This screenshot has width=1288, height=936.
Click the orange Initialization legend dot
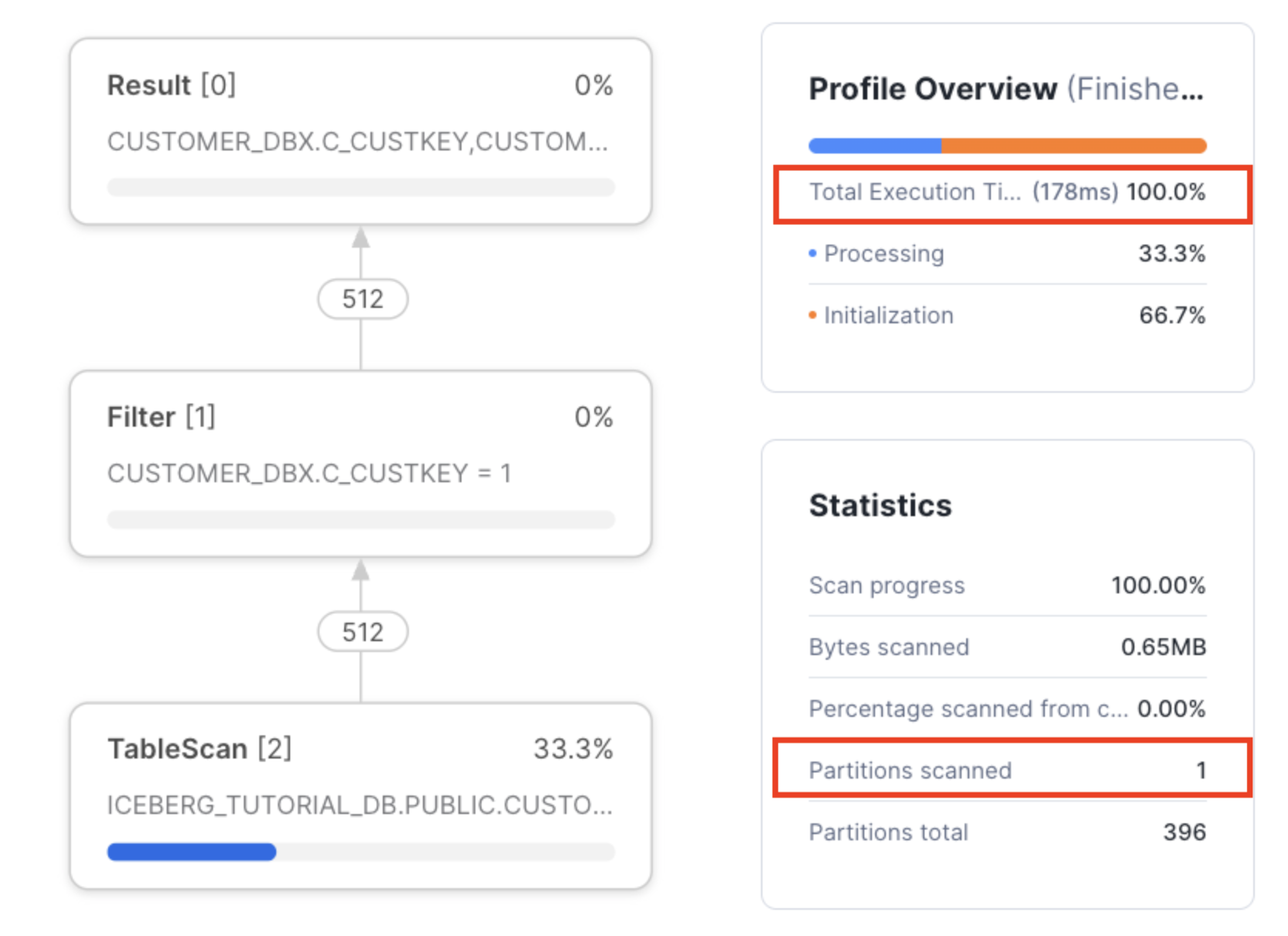[x=813, y=315]
